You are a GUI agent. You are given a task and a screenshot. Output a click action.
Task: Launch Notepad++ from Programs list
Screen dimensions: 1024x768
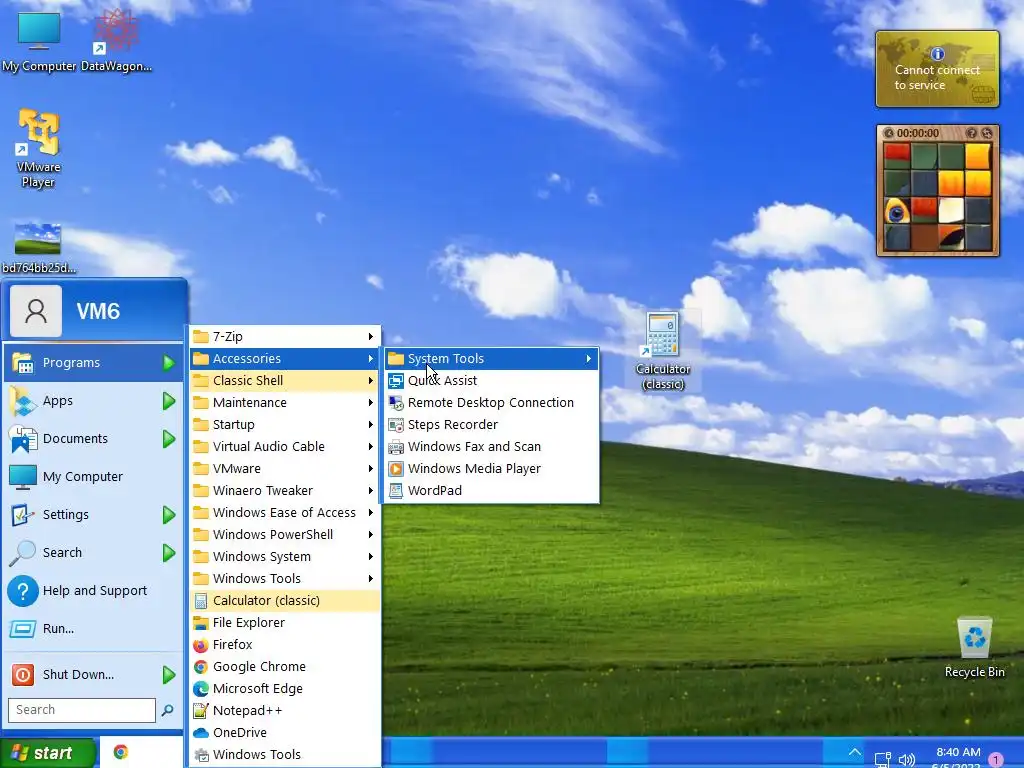click(285, 711)
